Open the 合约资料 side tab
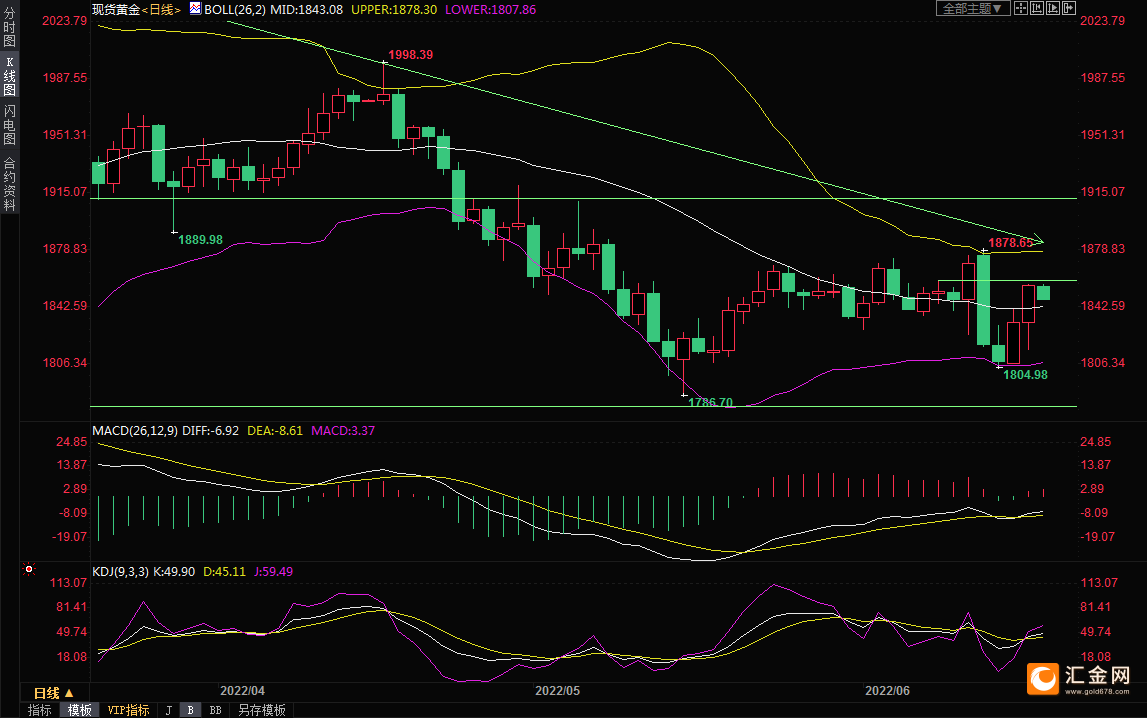This screenshot has height=718, width=1147. pos(9,184)
